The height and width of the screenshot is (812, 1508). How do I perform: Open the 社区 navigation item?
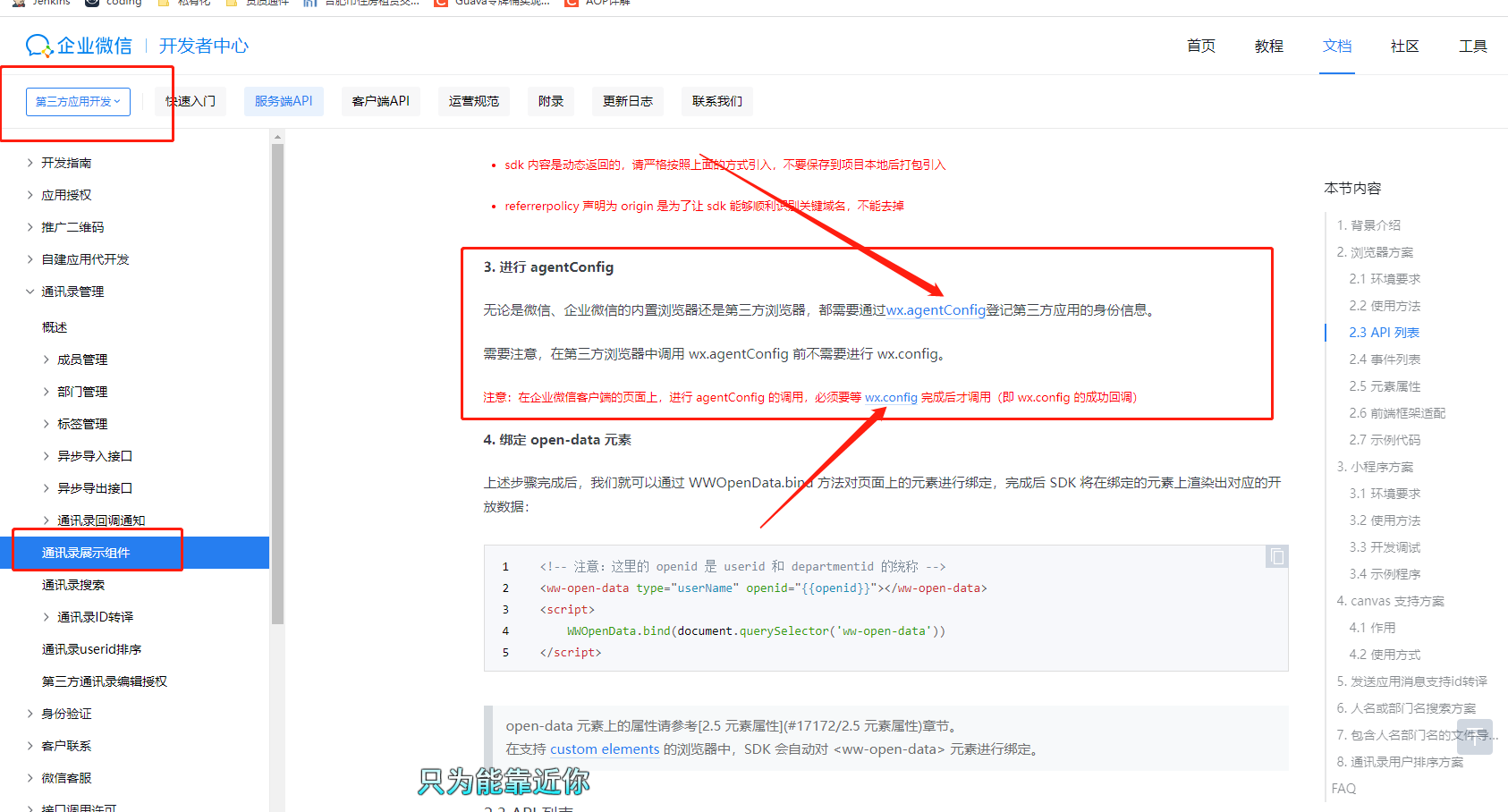click(1404, 46)
